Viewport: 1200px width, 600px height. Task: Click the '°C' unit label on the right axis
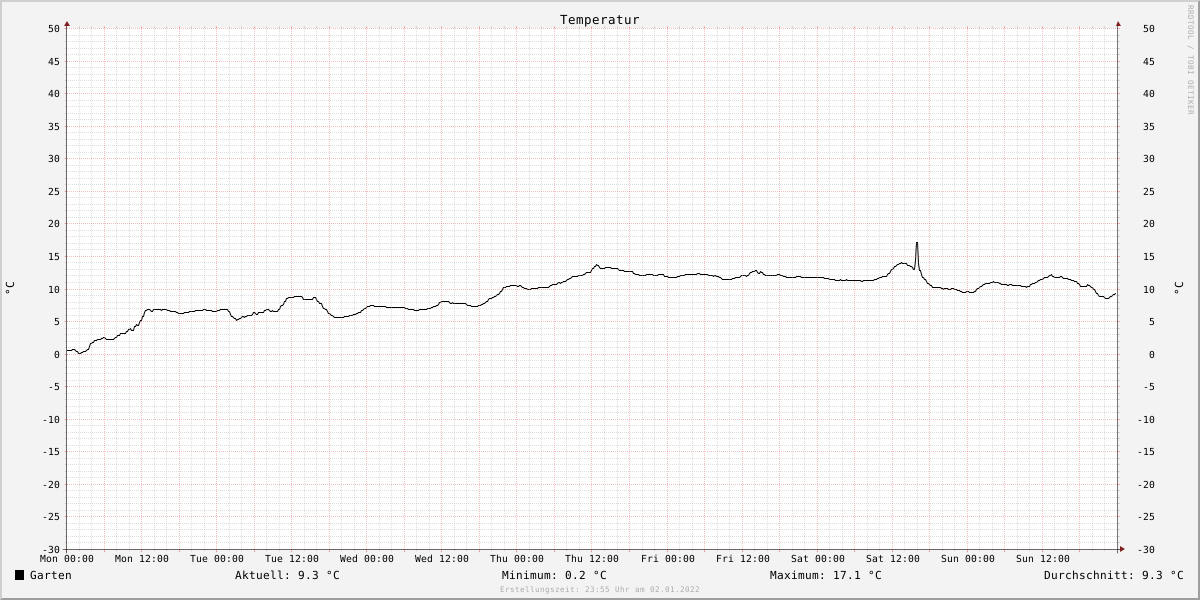coord(1178,288)
